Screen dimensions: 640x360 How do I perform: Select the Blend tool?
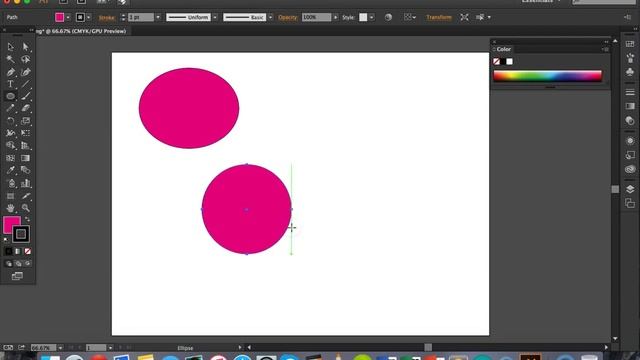(x=25, y=170)
